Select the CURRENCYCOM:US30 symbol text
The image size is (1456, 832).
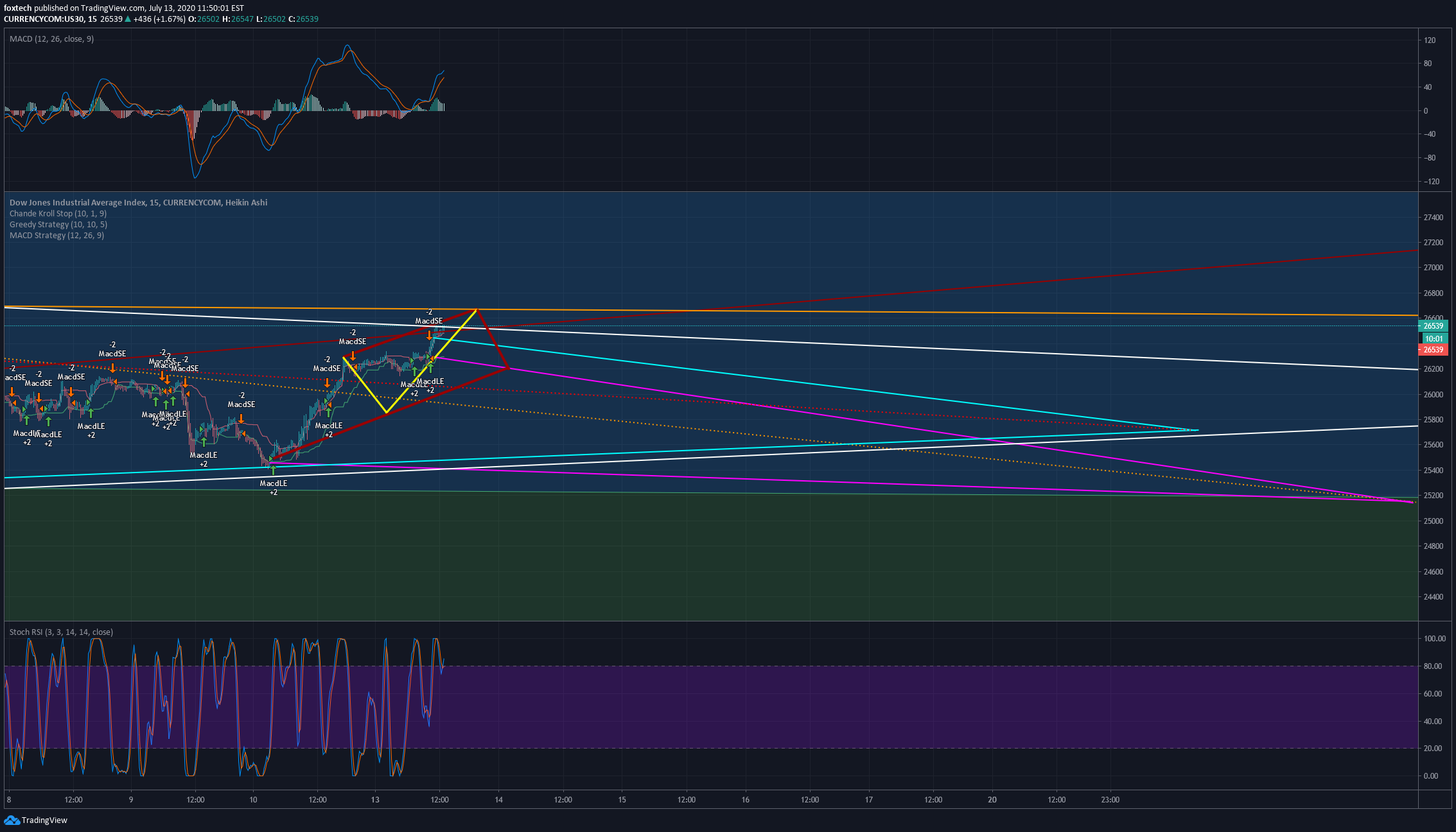44,19
